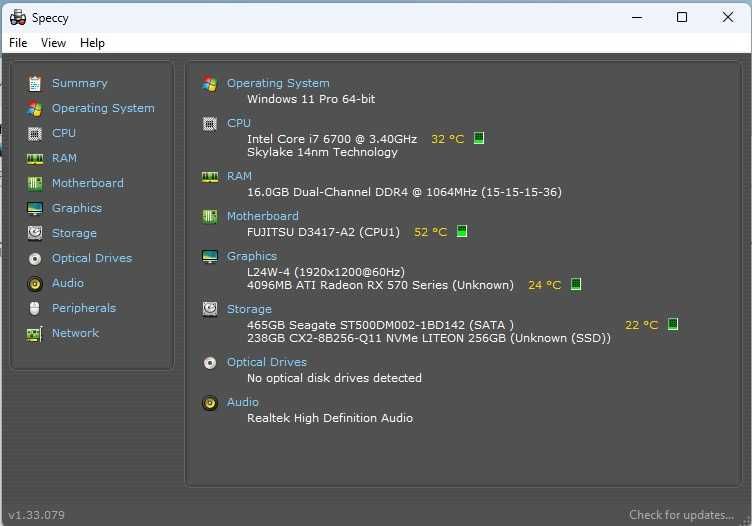Screen dimensions: 752x526
Task: Click the Motherboard icon in main panel
Action: point(210,217)
